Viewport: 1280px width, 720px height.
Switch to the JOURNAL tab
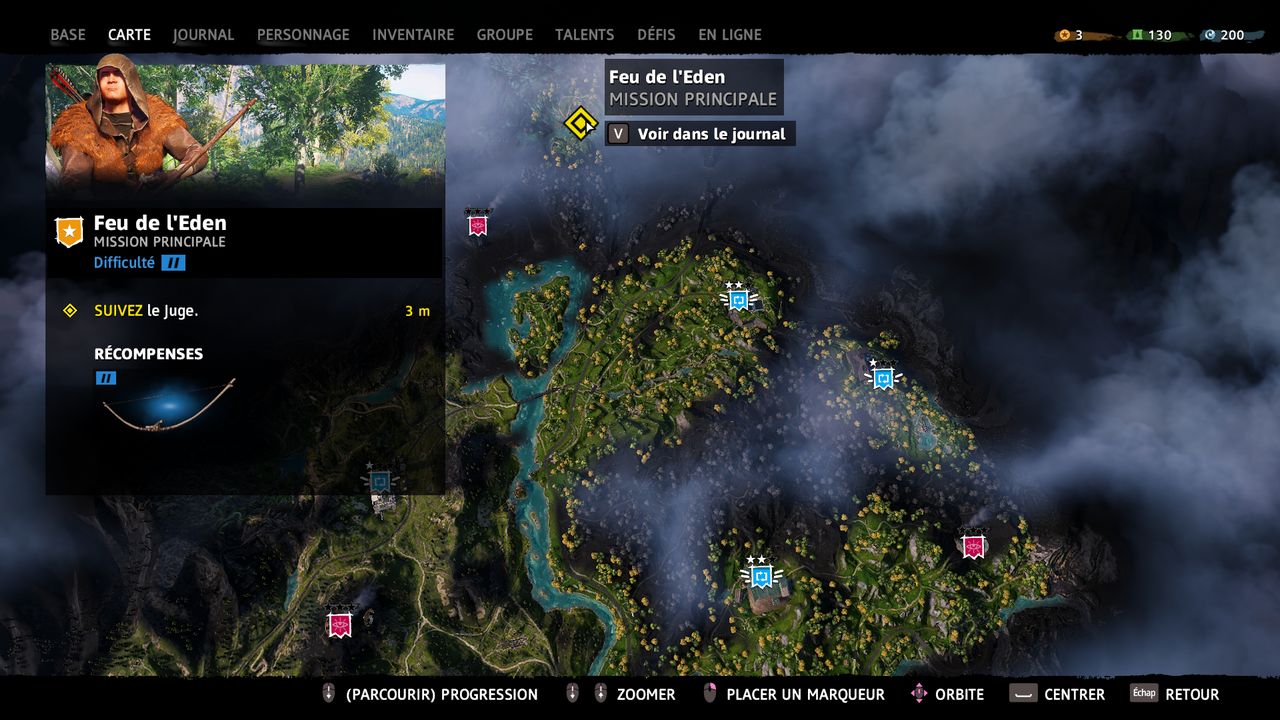pyautogui.click(x=203, y=34)
